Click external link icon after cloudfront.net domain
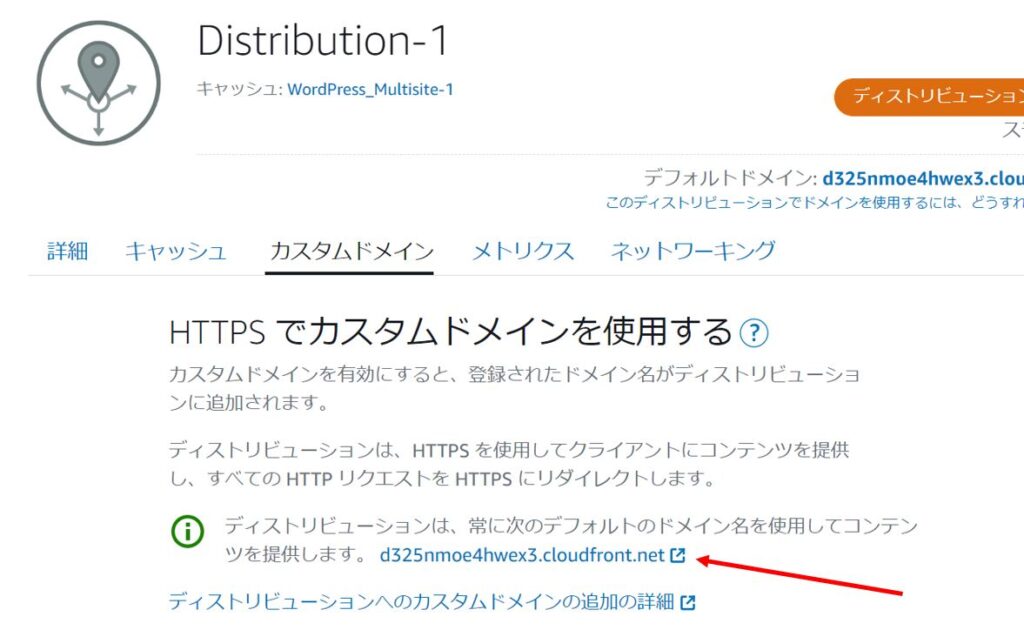Image resolution: width=1024 pixels, height=630 pixels. tap(678, 556)
